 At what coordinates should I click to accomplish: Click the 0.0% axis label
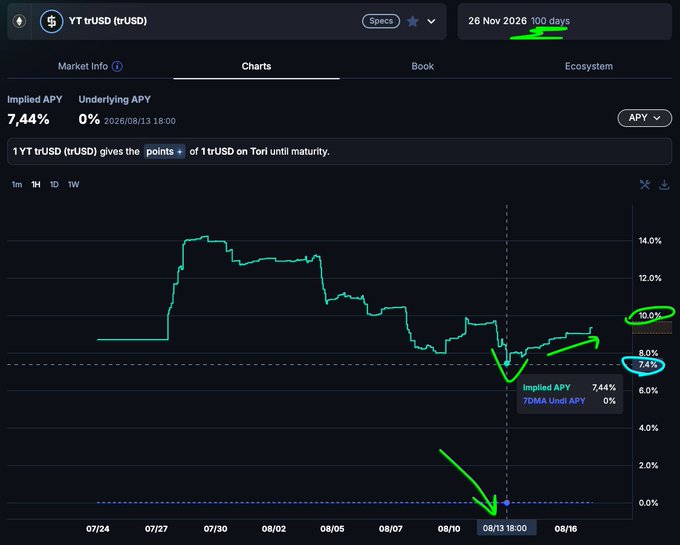pos(648,503)
